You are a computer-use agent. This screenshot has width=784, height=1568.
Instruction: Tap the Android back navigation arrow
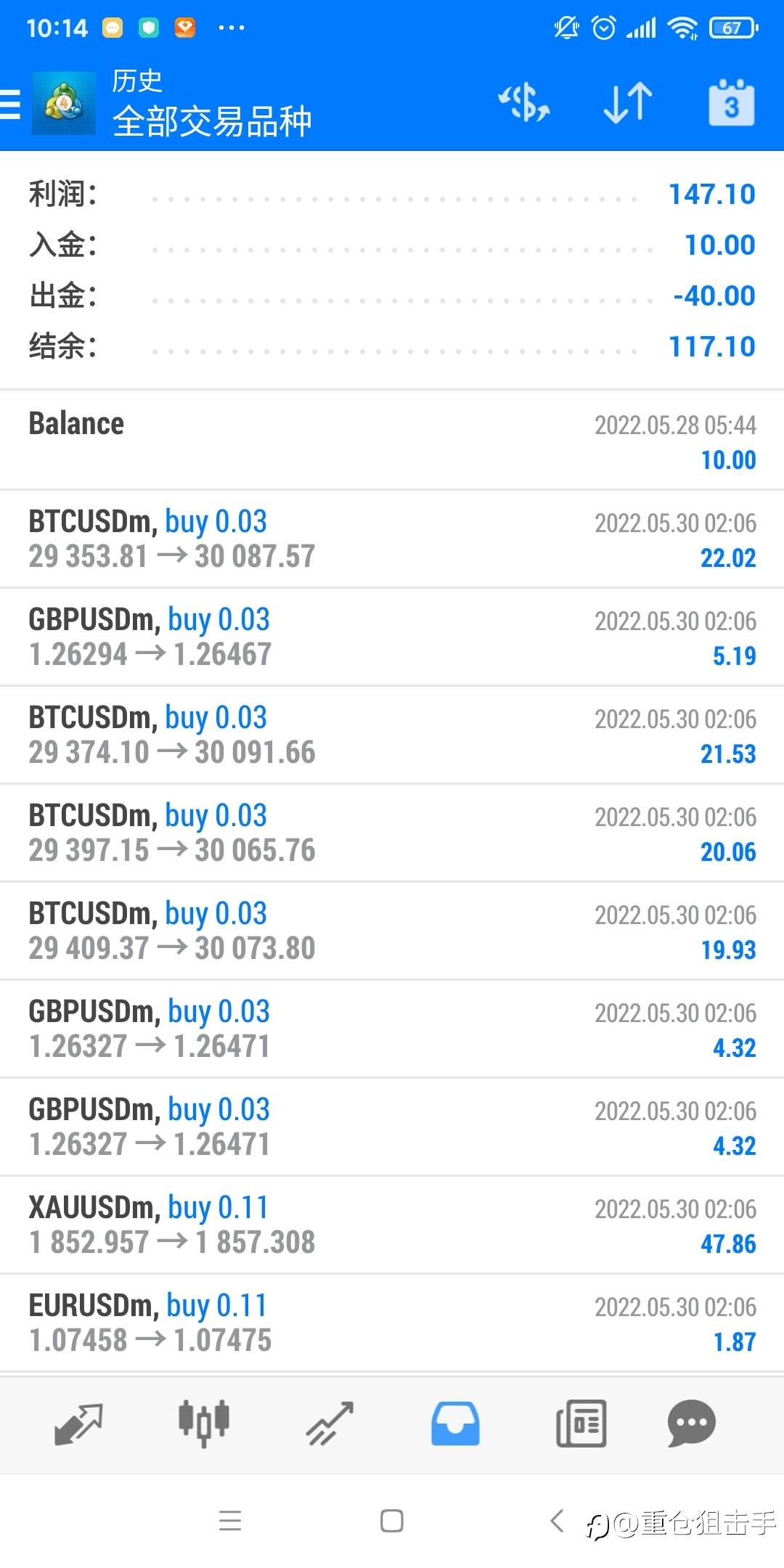[557, 1520]
